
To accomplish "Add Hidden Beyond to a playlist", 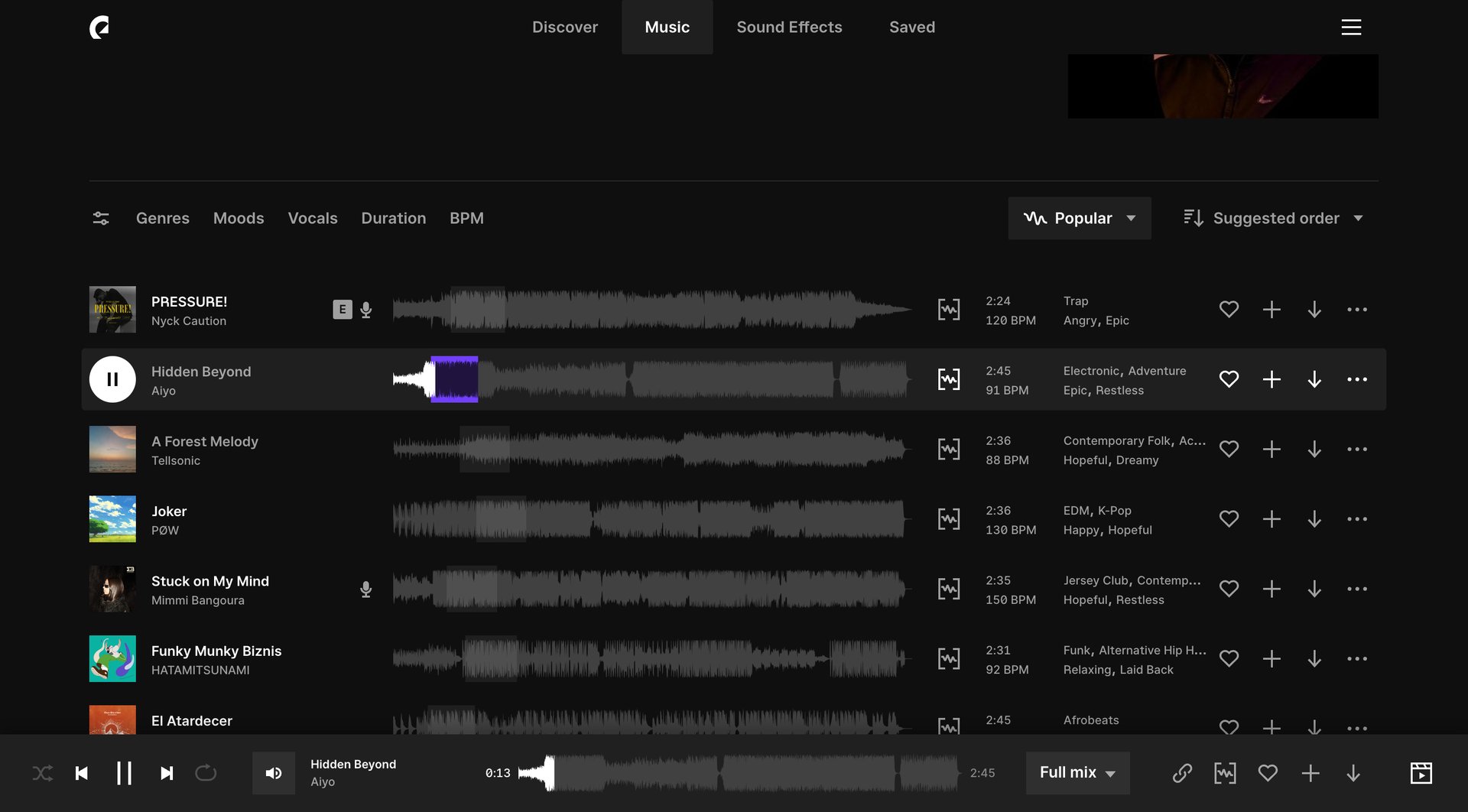I will tap(1272, 378).
